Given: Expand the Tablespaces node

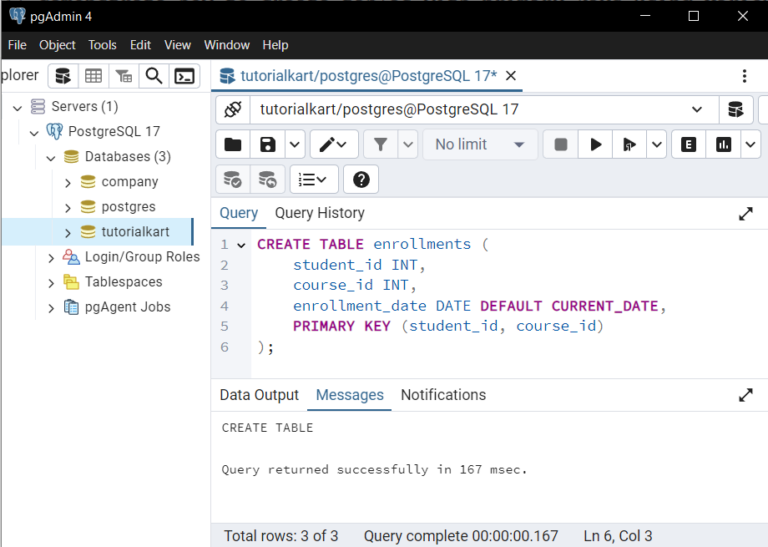Looking at the screenshot, I should [51, 283].
